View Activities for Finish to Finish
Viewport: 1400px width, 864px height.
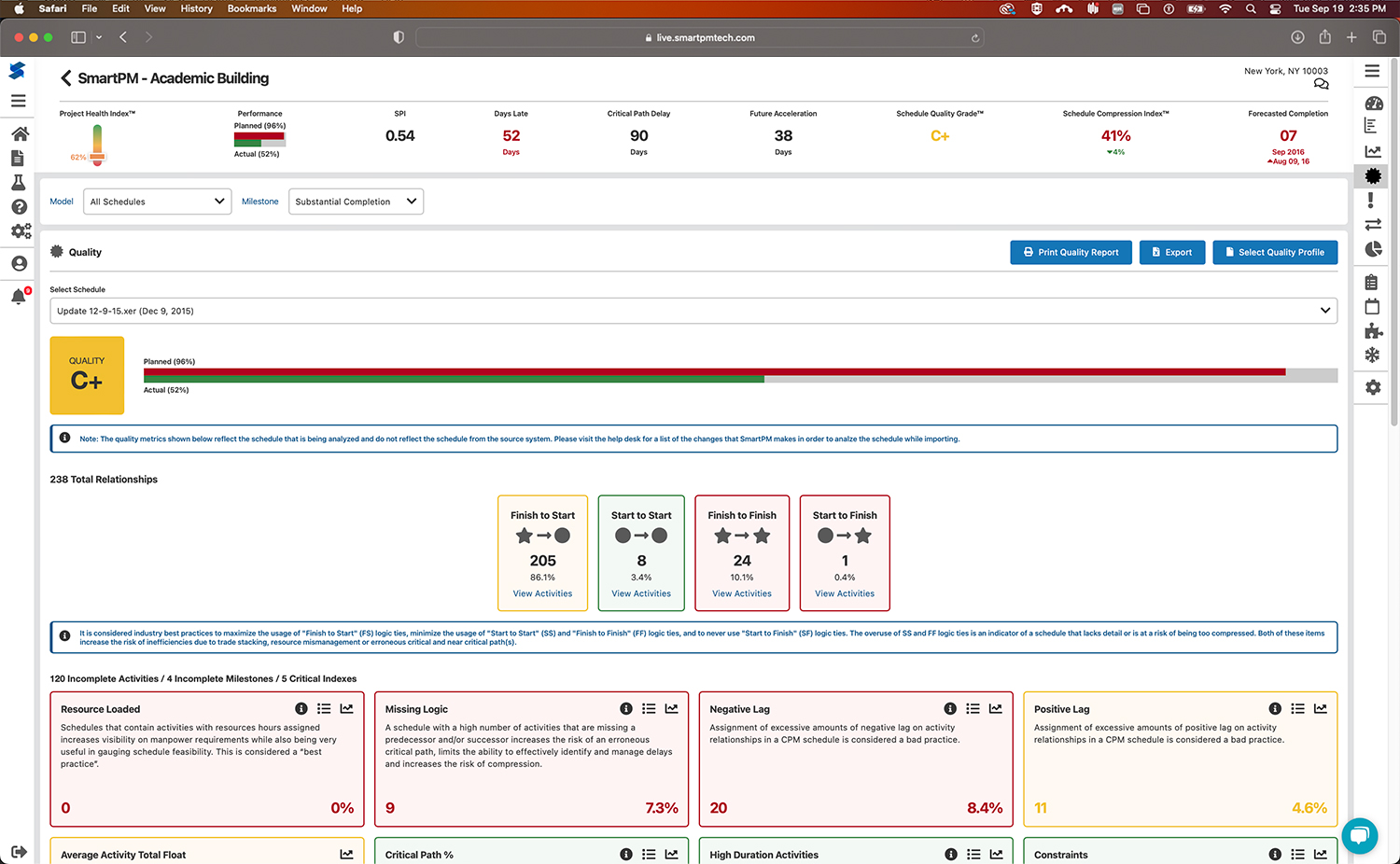(x=742, y=593)
